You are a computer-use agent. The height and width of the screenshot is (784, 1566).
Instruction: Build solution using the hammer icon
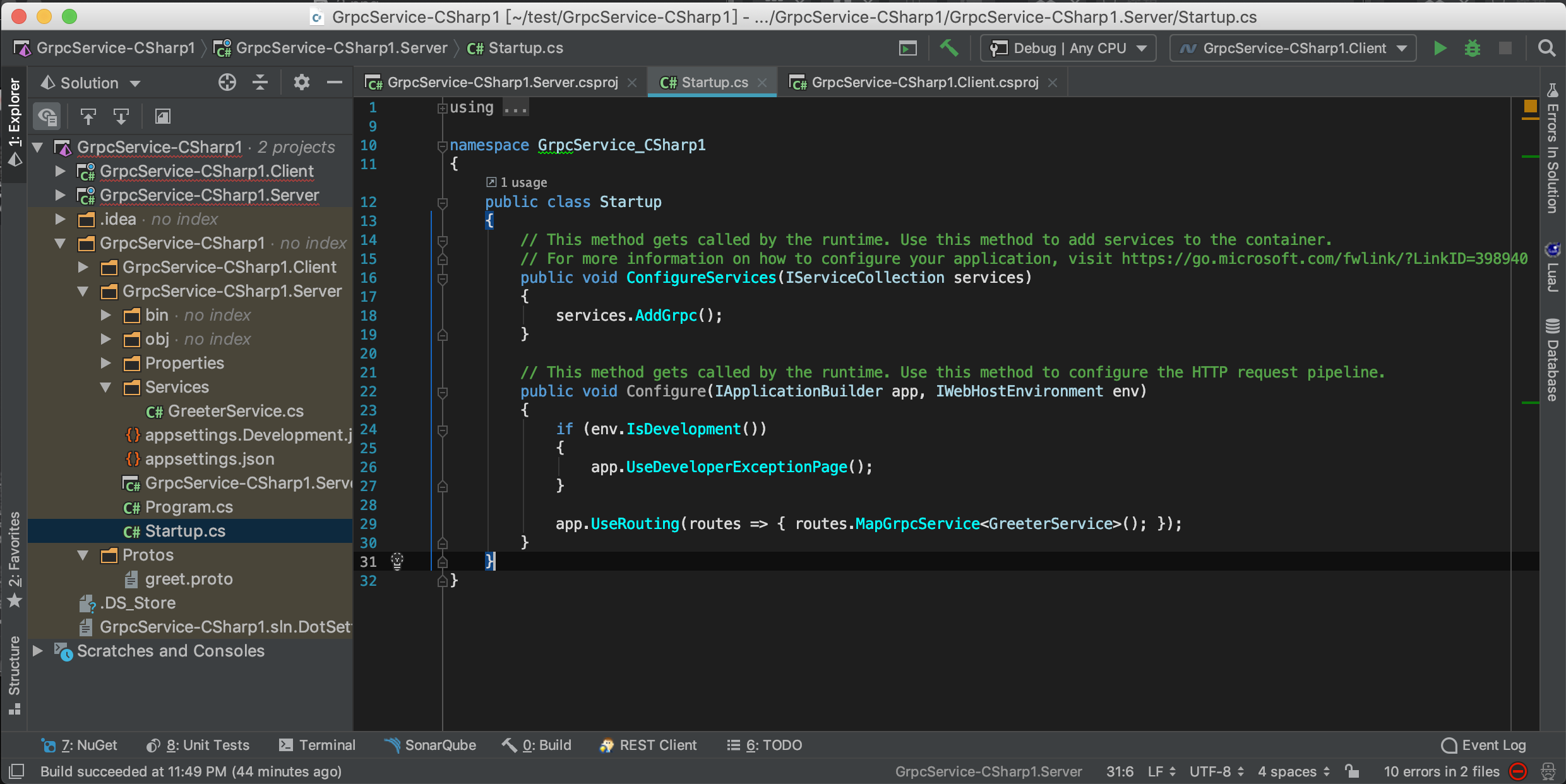coord(948,48)
